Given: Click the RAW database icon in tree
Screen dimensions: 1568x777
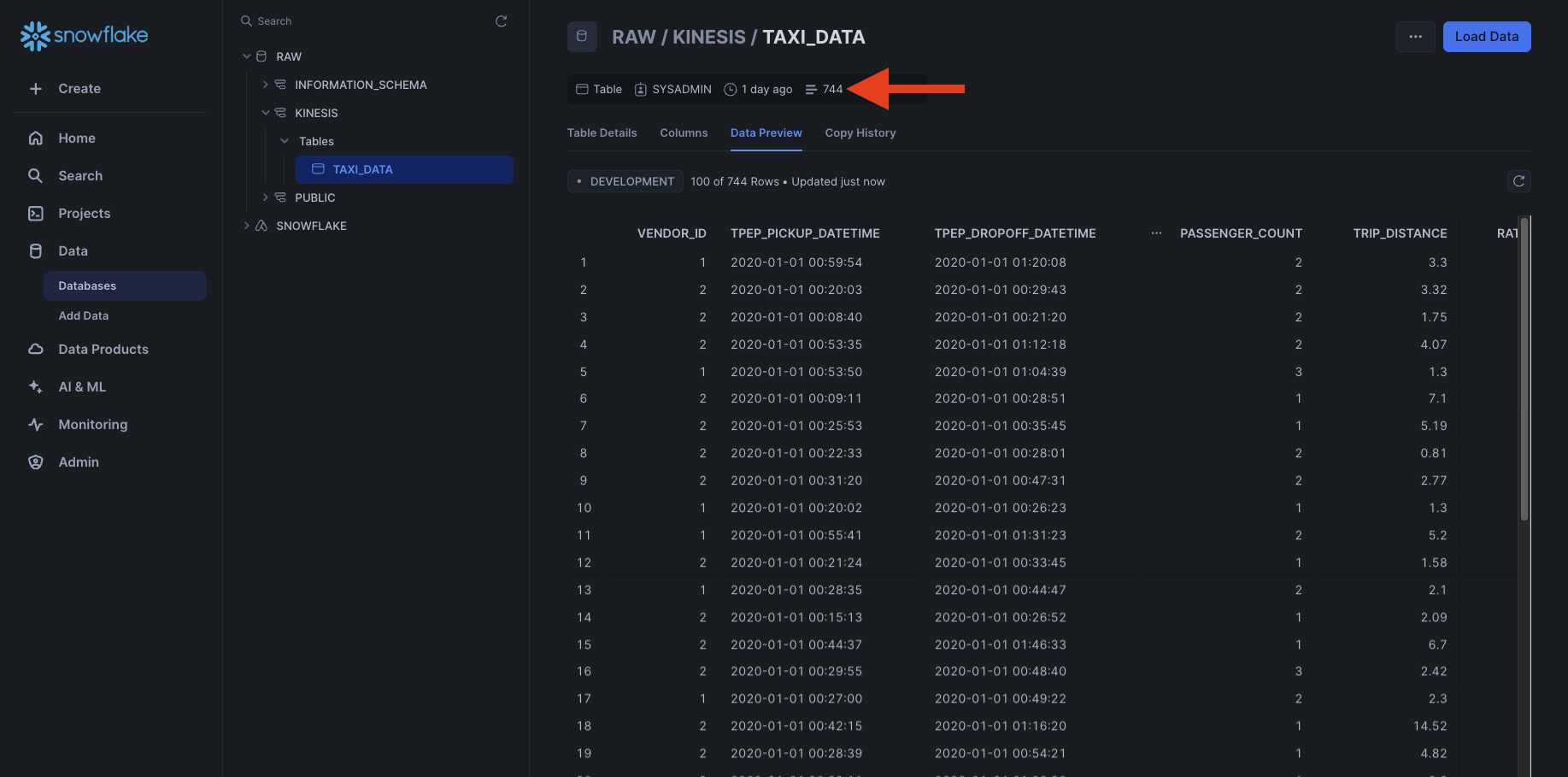Looking at the screenshot, I should click(261, 56).
